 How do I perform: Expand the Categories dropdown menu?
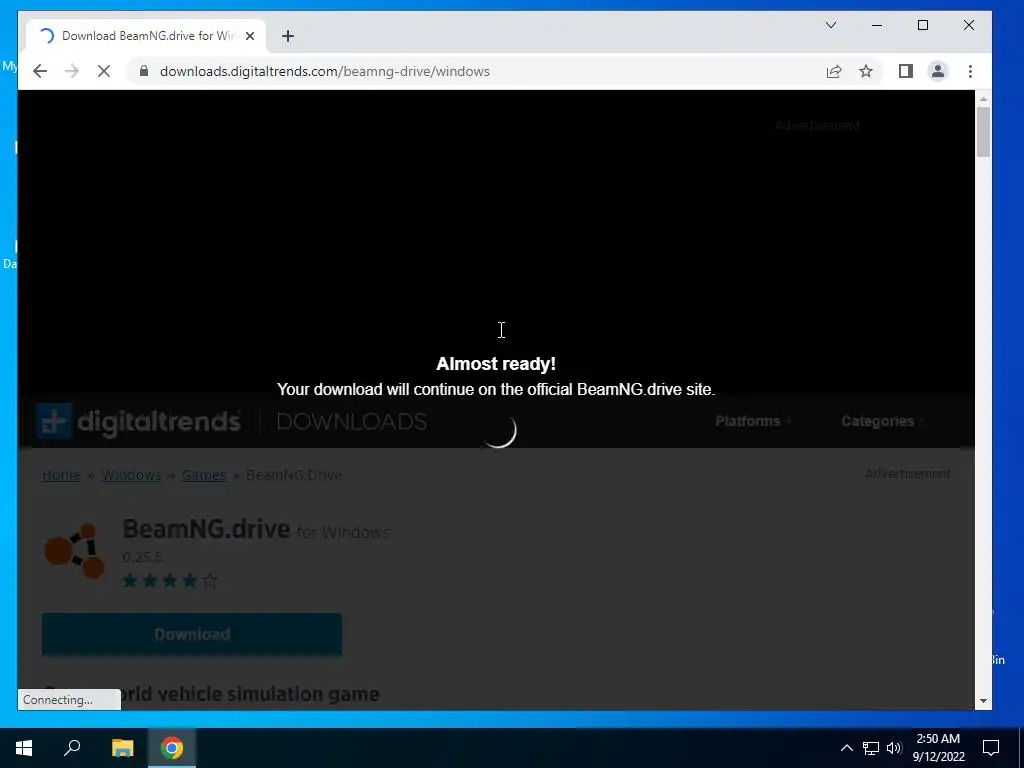(x=883, y=421)
